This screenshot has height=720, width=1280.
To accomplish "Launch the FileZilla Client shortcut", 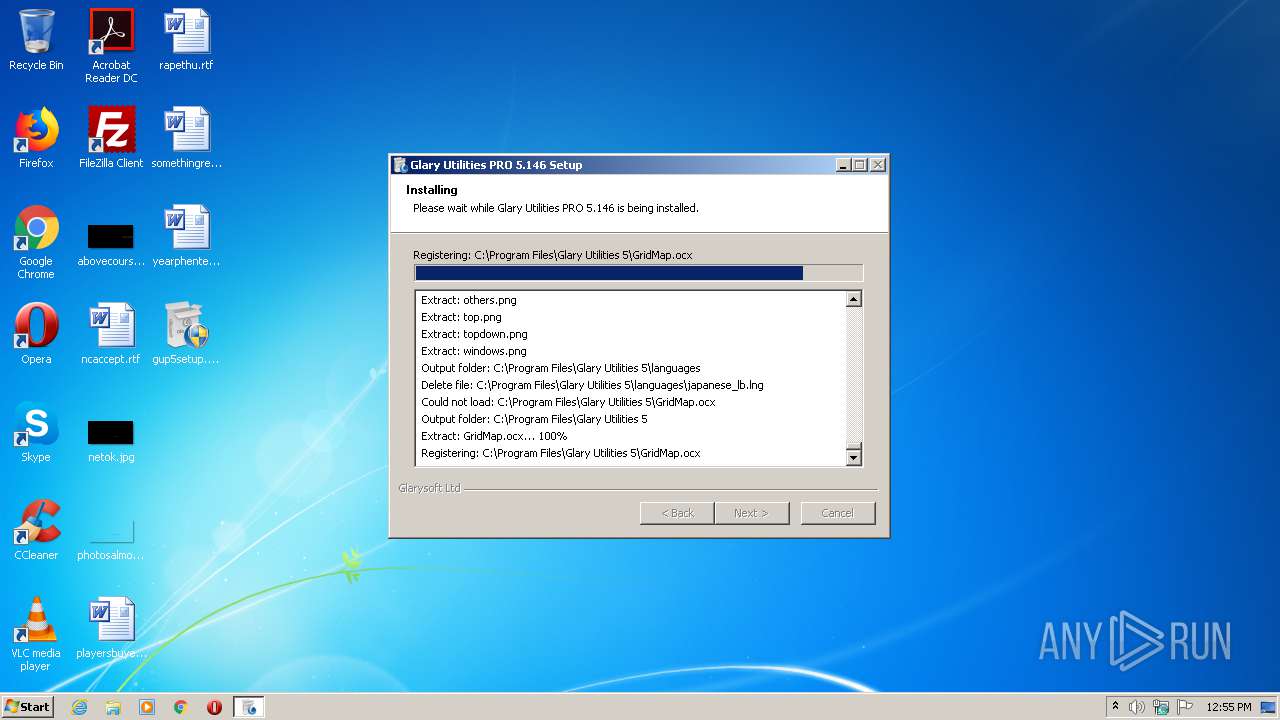I will point(111,138).
